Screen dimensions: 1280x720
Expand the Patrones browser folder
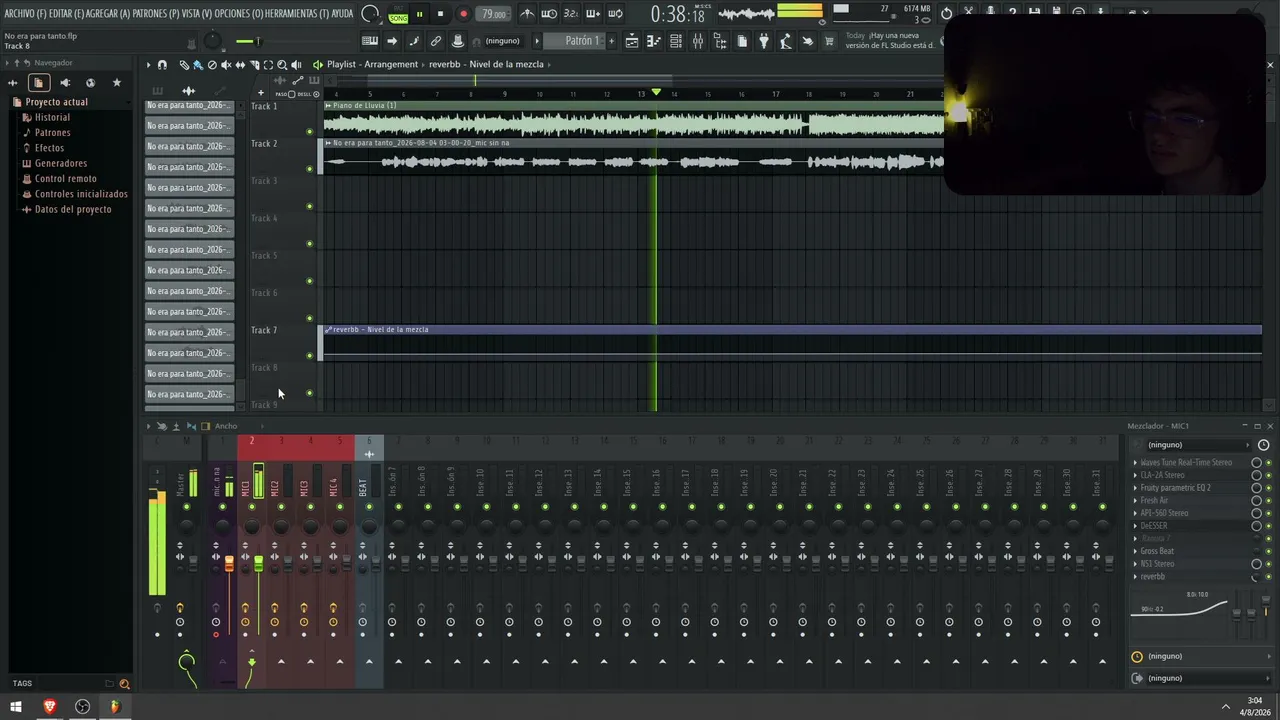[x=52, y=132]
